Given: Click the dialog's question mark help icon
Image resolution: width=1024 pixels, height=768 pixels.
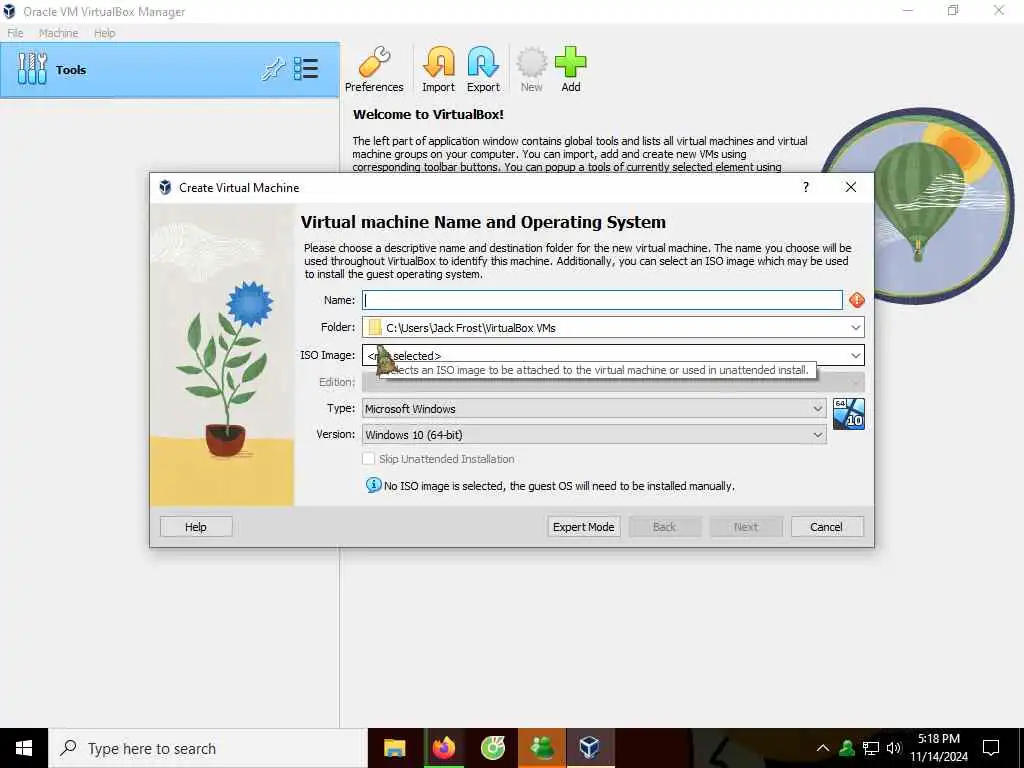Looking at the screenshot, I should point(806,187).
